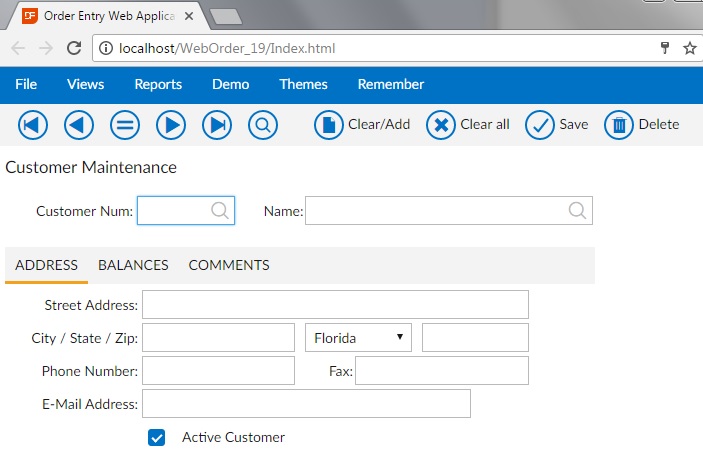This screenshot has width=703, height=453.
Task: Open a new browser tab
Action: pyautogui.click(x=226, y=17)
